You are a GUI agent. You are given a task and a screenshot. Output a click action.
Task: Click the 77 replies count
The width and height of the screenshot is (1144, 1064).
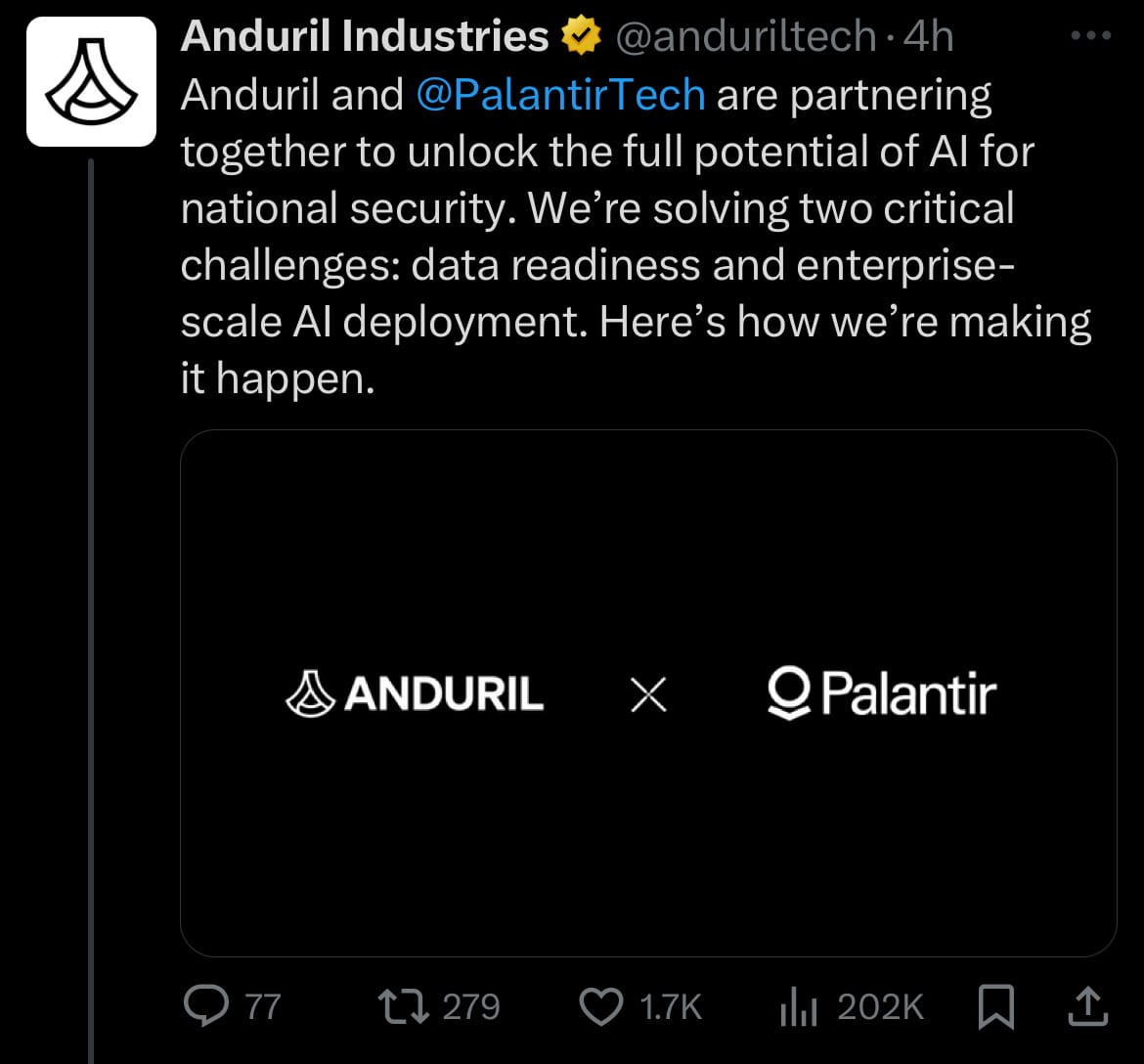[x=263, y=1007]
